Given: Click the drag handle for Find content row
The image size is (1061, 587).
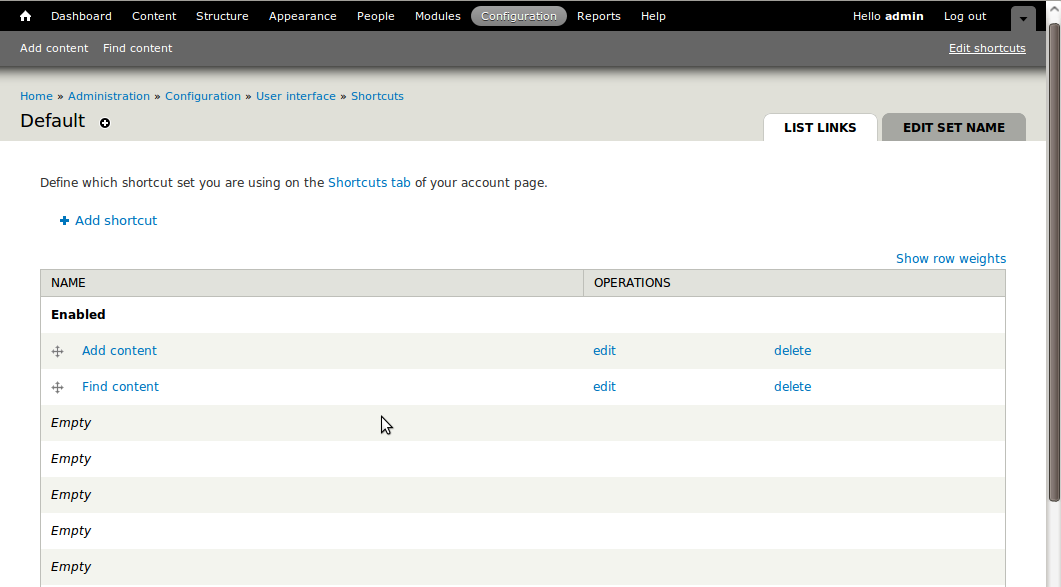Looking at the screenshot, I should coord(58,387).
